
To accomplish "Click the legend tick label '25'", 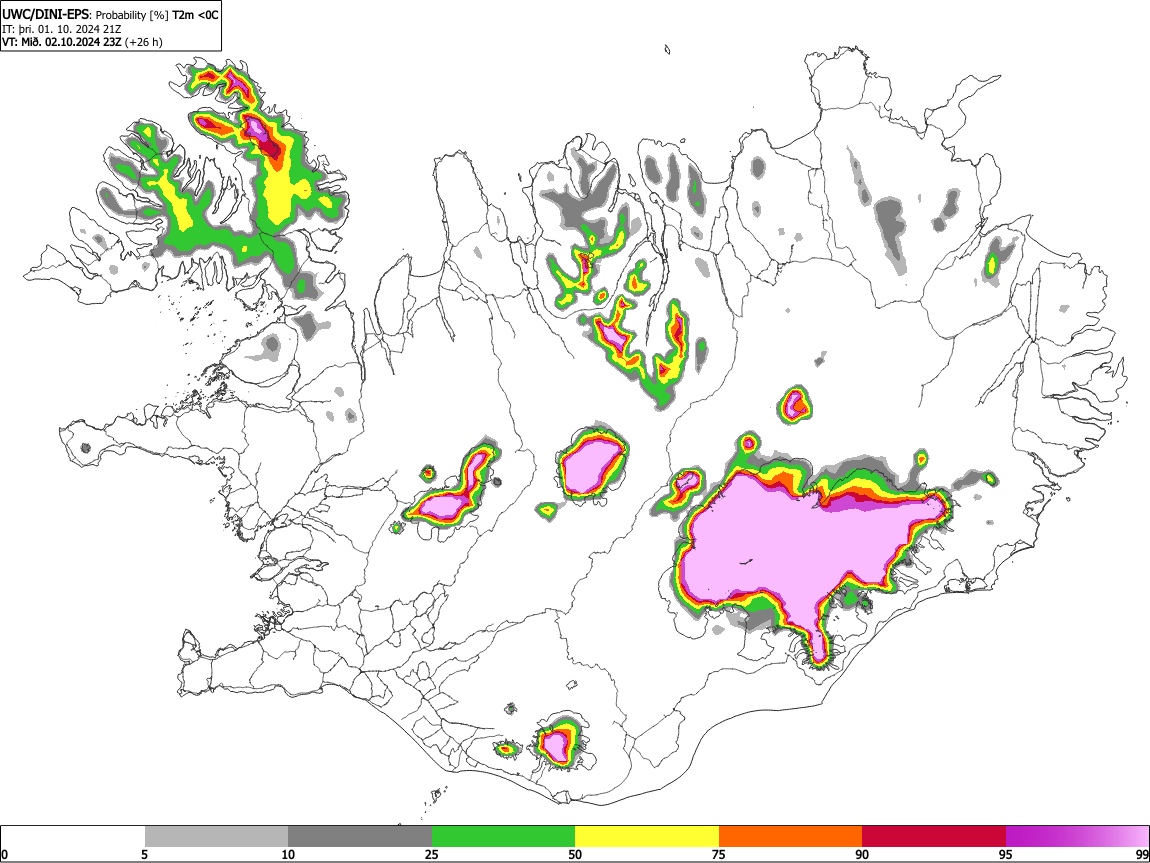I will click(x=432, y=854).
